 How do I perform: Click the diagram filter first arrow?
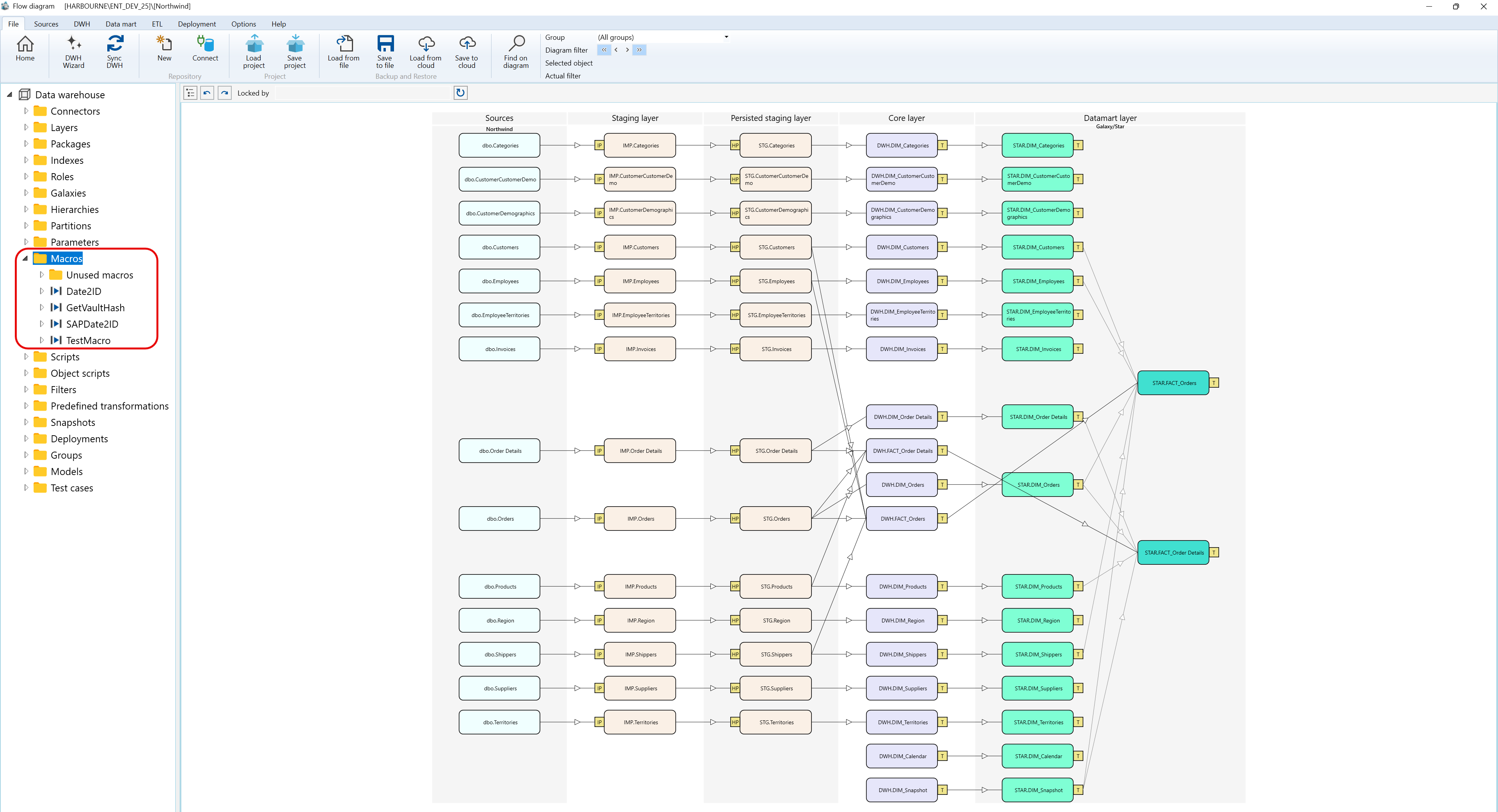603,50
